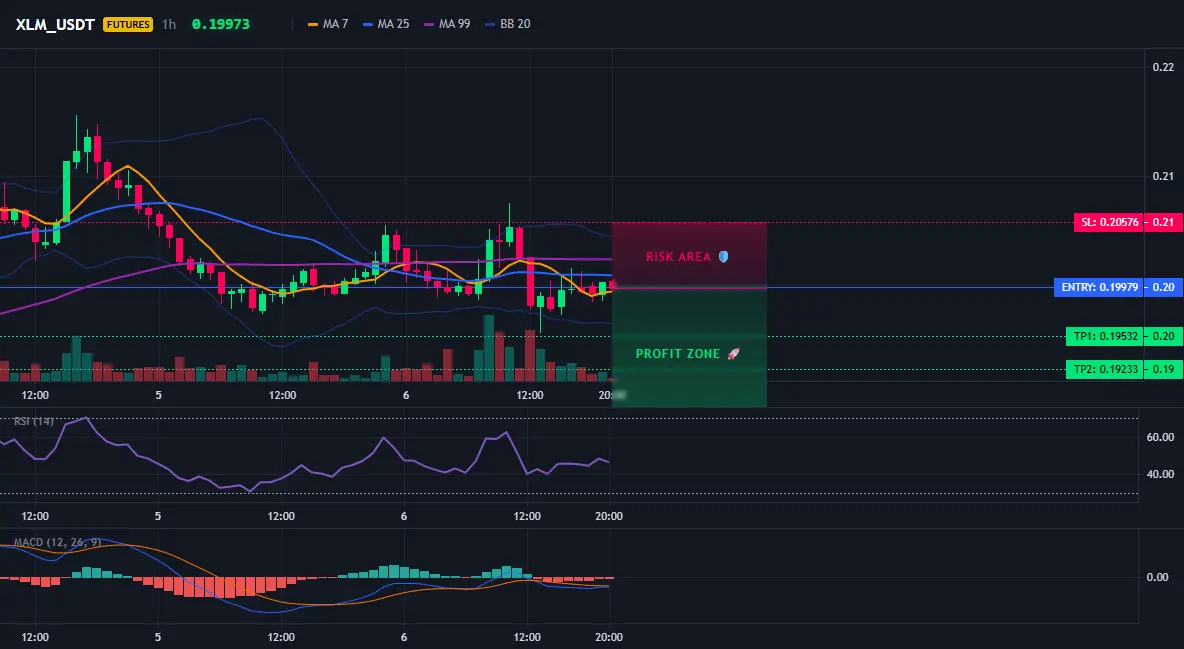Click the 0.22 price axis value
The image size is (1184, 649).
[1163, 67]
